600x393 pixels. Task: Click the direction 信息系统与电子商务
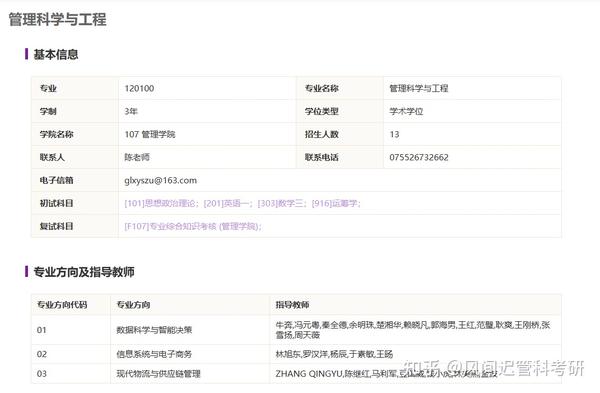pyautogui.click(x=154, y=354)
